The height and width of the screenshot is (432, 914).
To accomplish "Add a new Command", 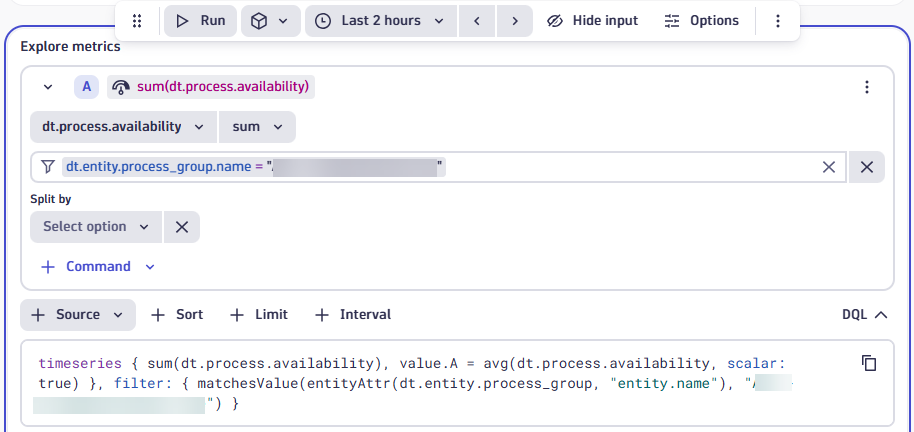I will [x=98, y=267].
